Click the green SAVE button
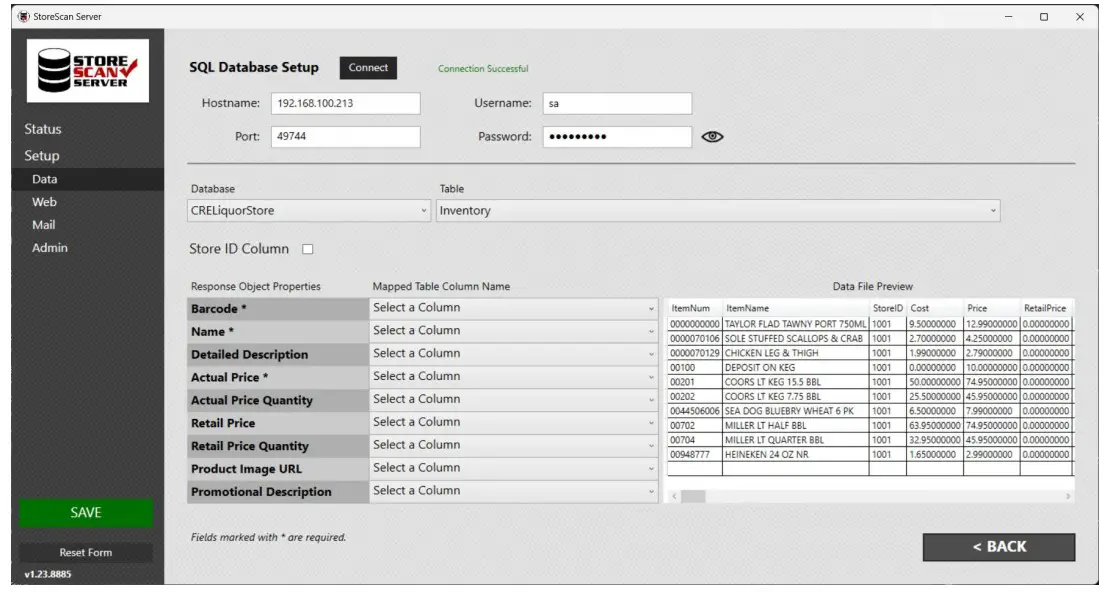The width and height of the screenshot is (1109, 592). click(86, 513)
